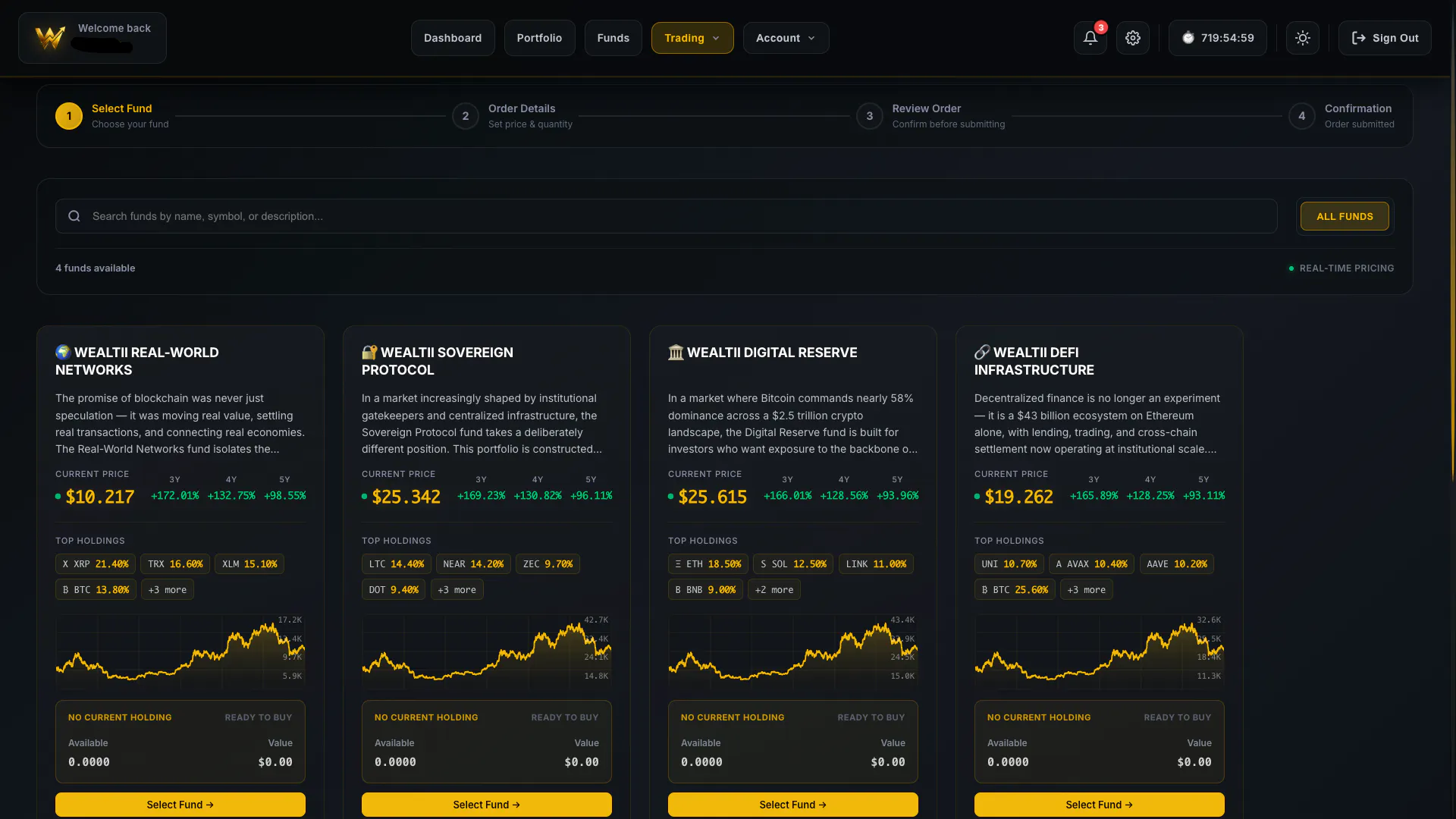Click the LINK 11.00% holding chip
Image resolution: width=1456 pixels, height=819 pixels.
click(x=876, y=563)
